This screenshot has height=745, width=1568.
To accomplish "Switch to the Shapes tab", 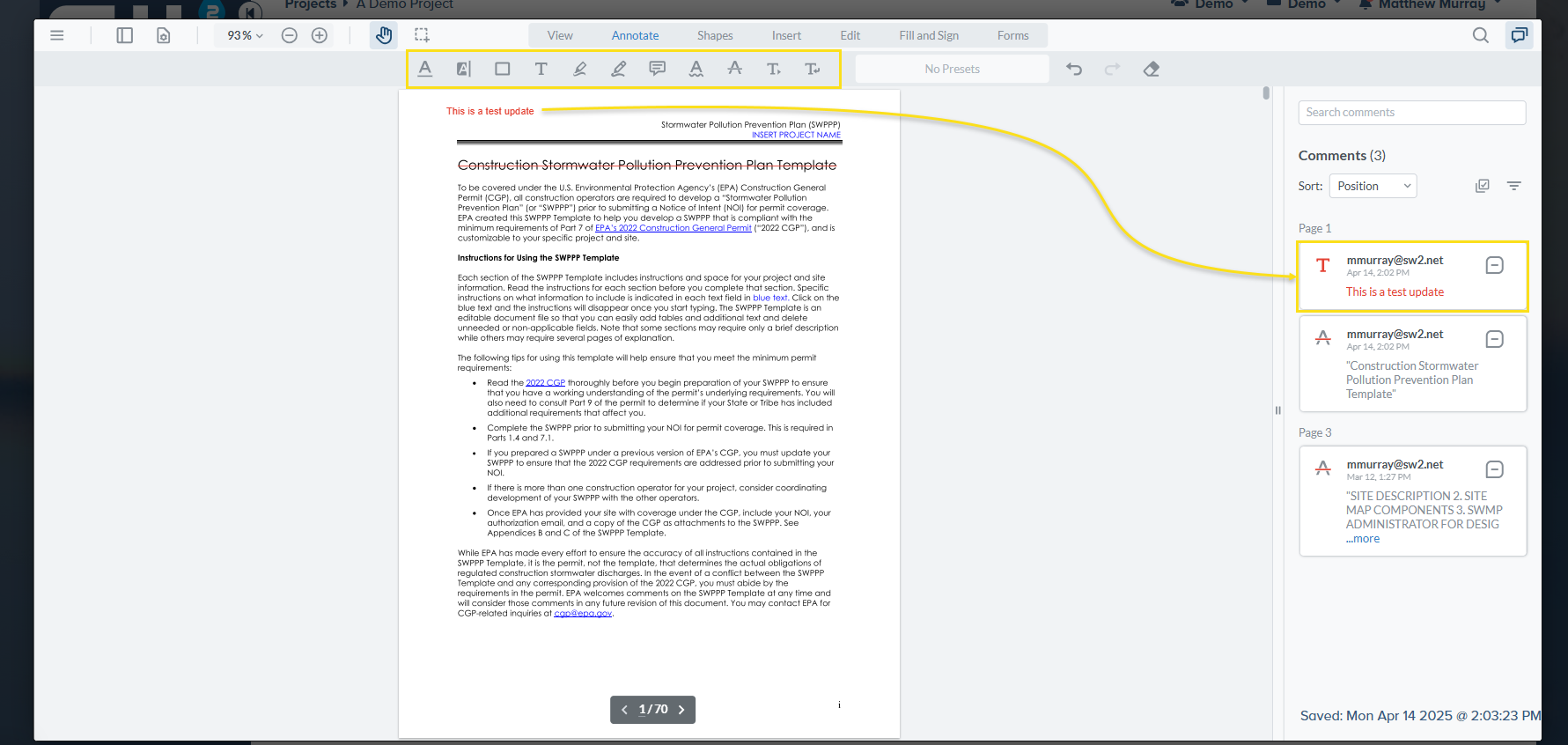I will 714,35.
